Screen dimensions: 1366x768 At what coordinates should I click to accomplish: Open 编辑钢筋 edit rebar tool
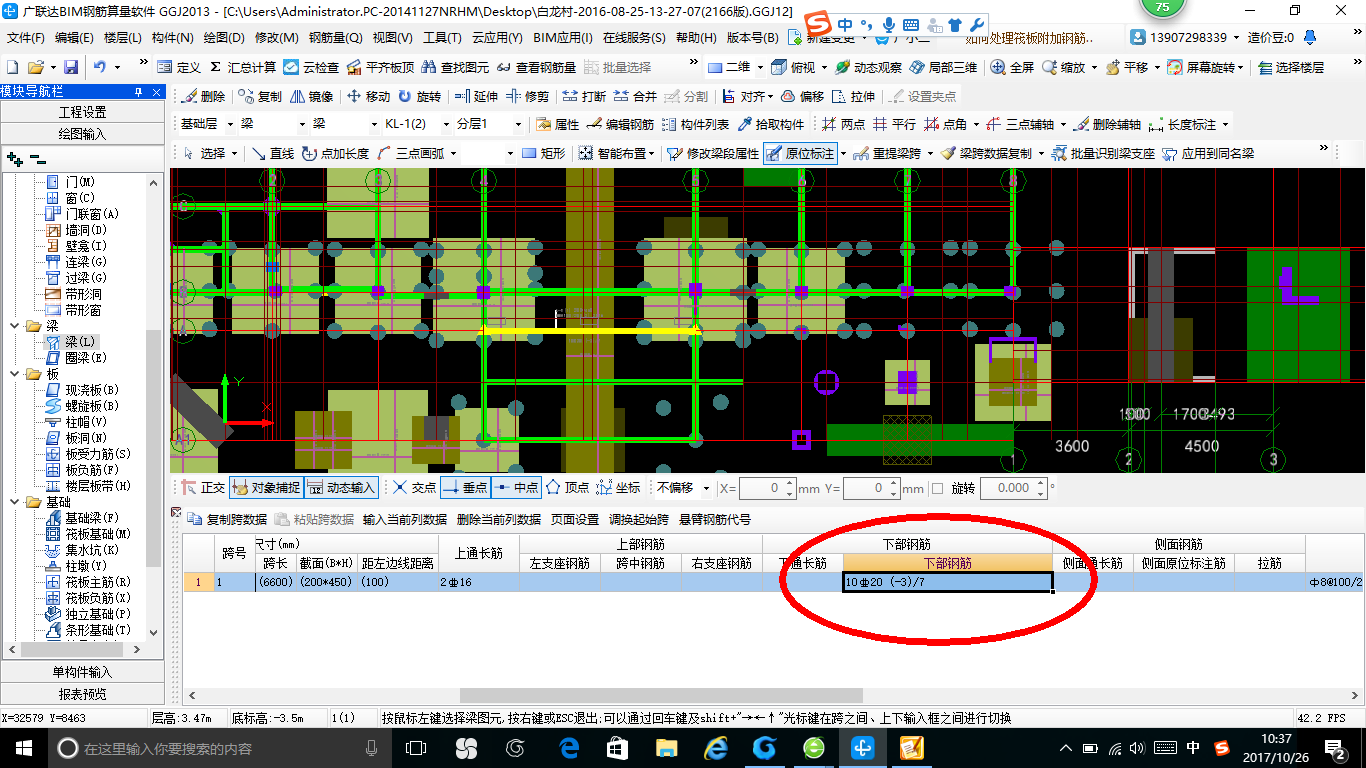click(620, 124)
